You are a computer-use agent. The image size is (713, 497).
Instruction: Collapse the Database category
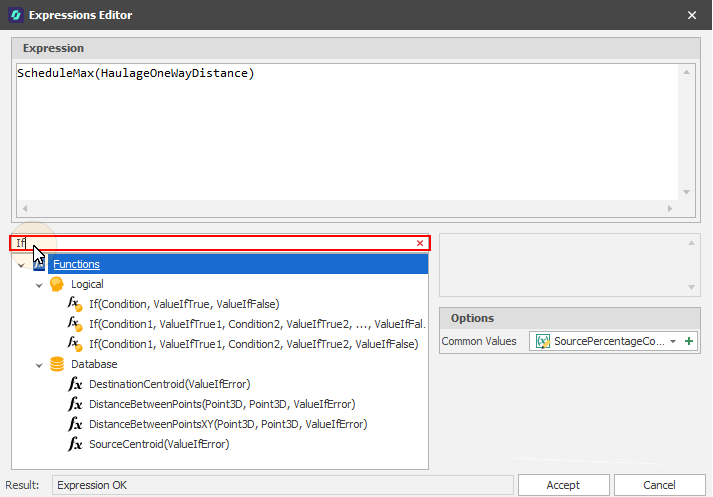[39, 365]
